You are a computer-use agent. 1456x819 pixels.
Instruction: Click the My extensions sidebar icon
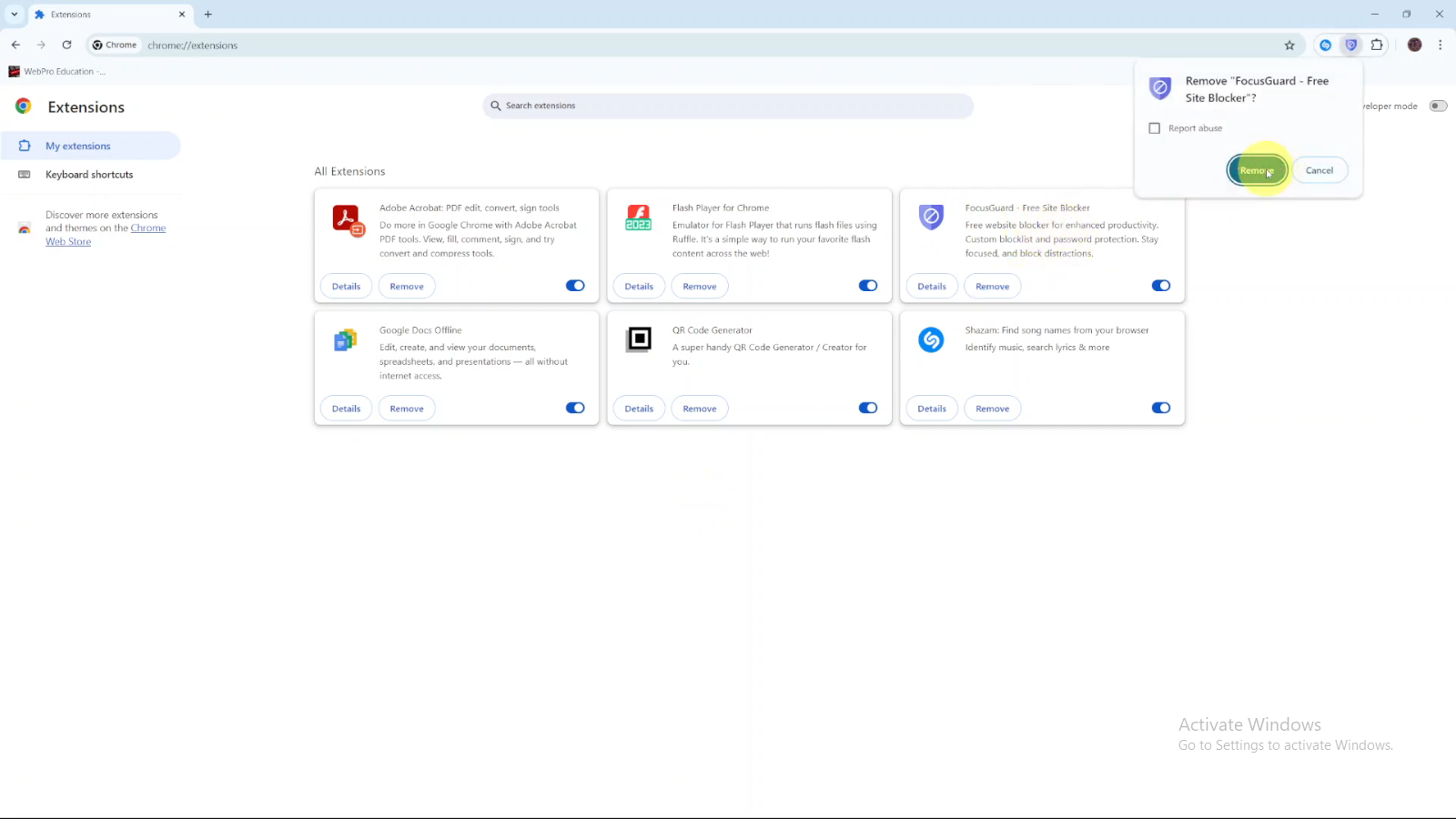(x=25, y=146)
